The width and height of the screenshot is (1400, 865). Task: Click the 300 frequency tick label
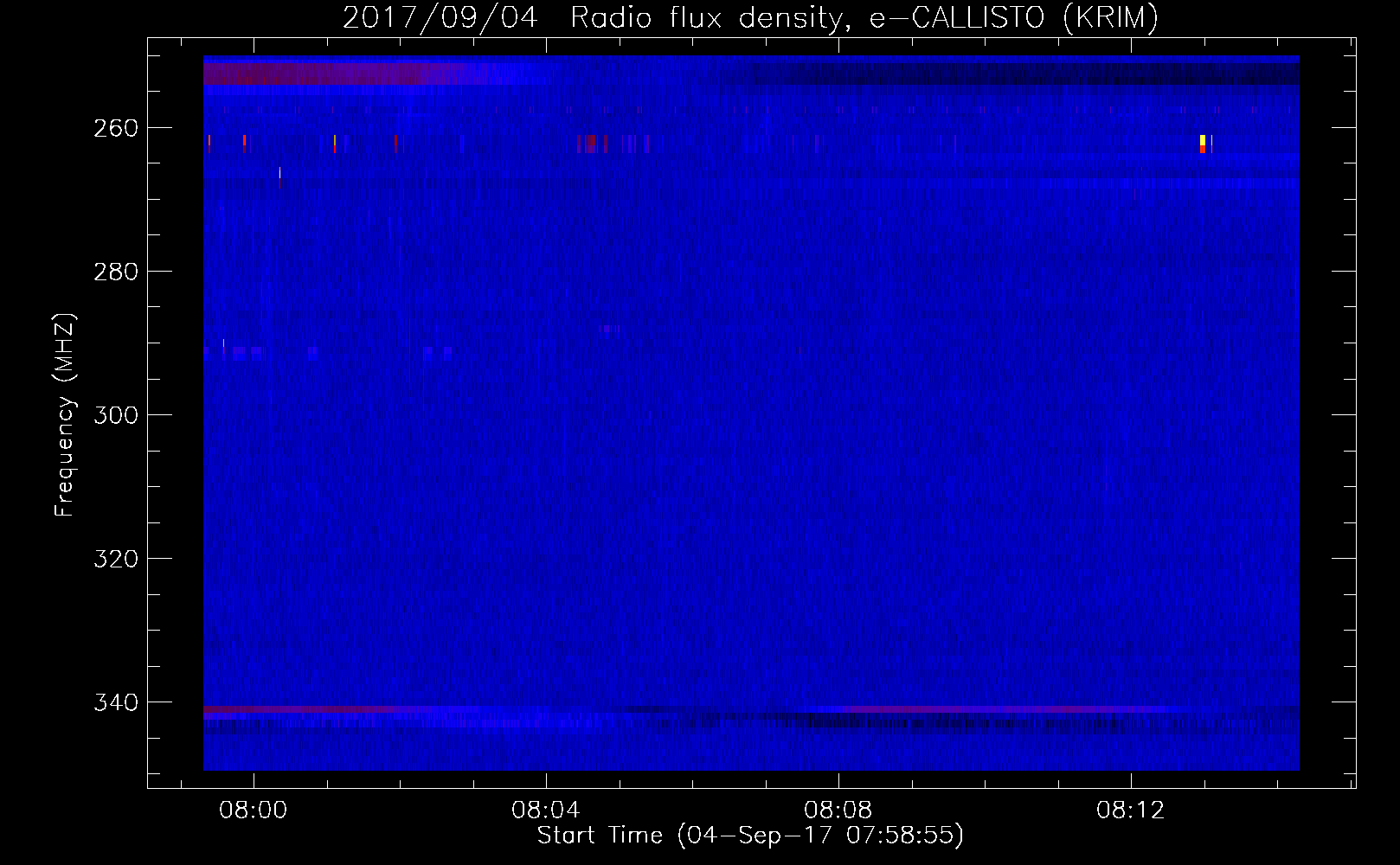(x=116, y=415)
